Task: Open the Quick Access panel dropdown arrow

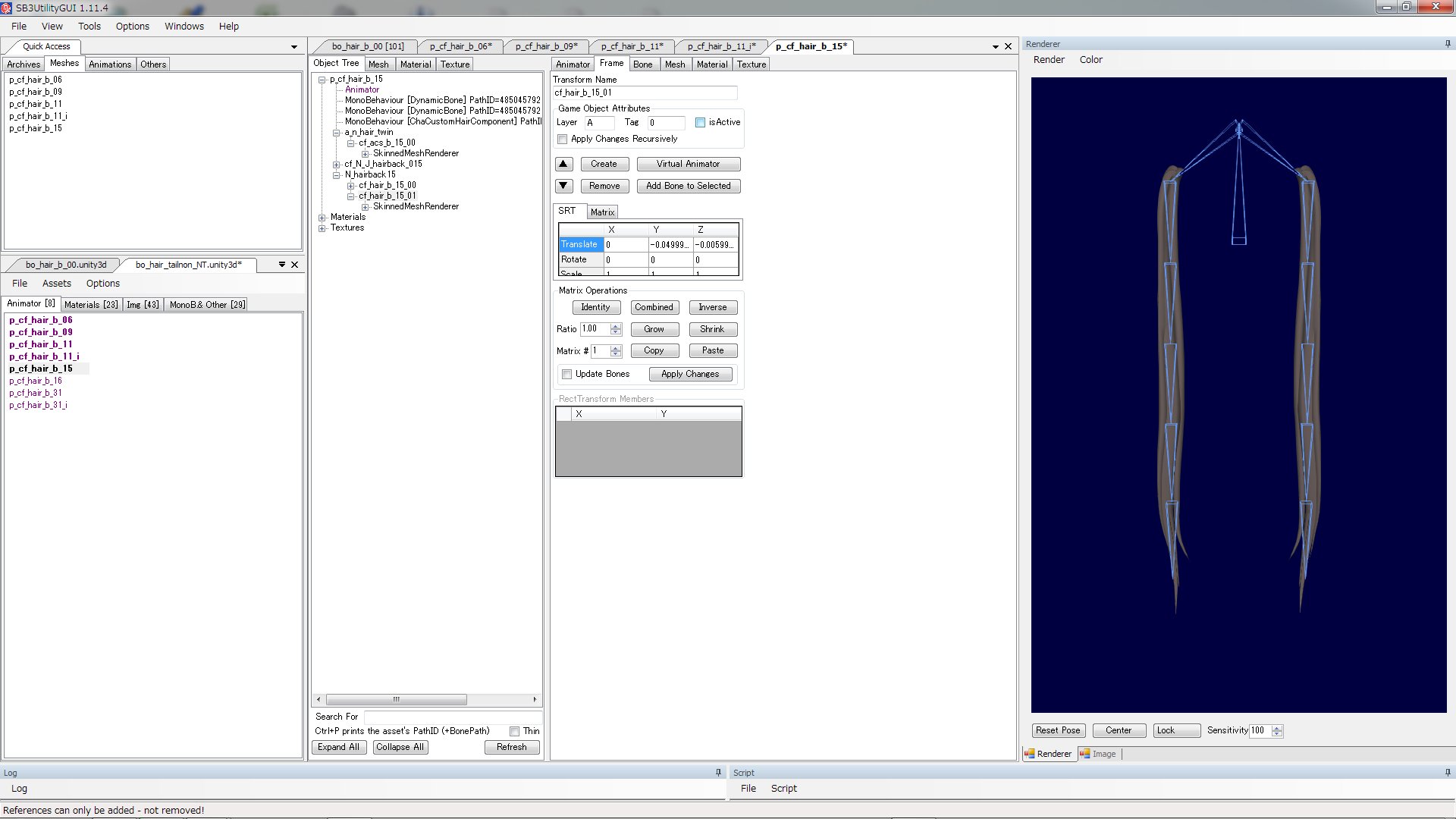Action: tap(294, 47)
